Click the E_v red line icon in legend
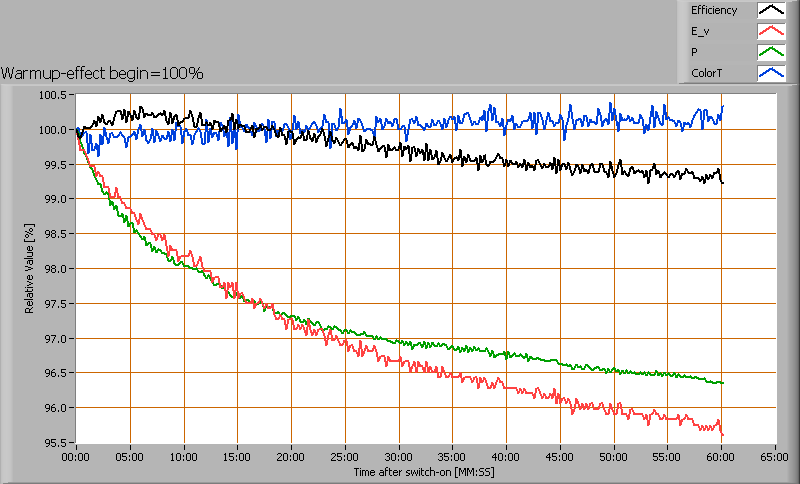The width and height of the screenshot is (800, 484). (x=770, y=32)
